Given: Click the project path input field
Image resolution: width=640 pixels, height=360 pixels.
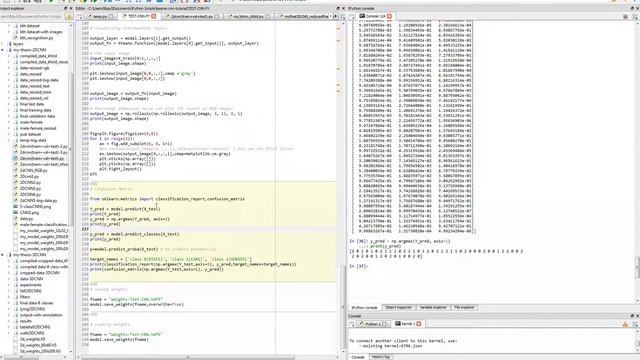Looking at the screenshot, I should 31,16.
